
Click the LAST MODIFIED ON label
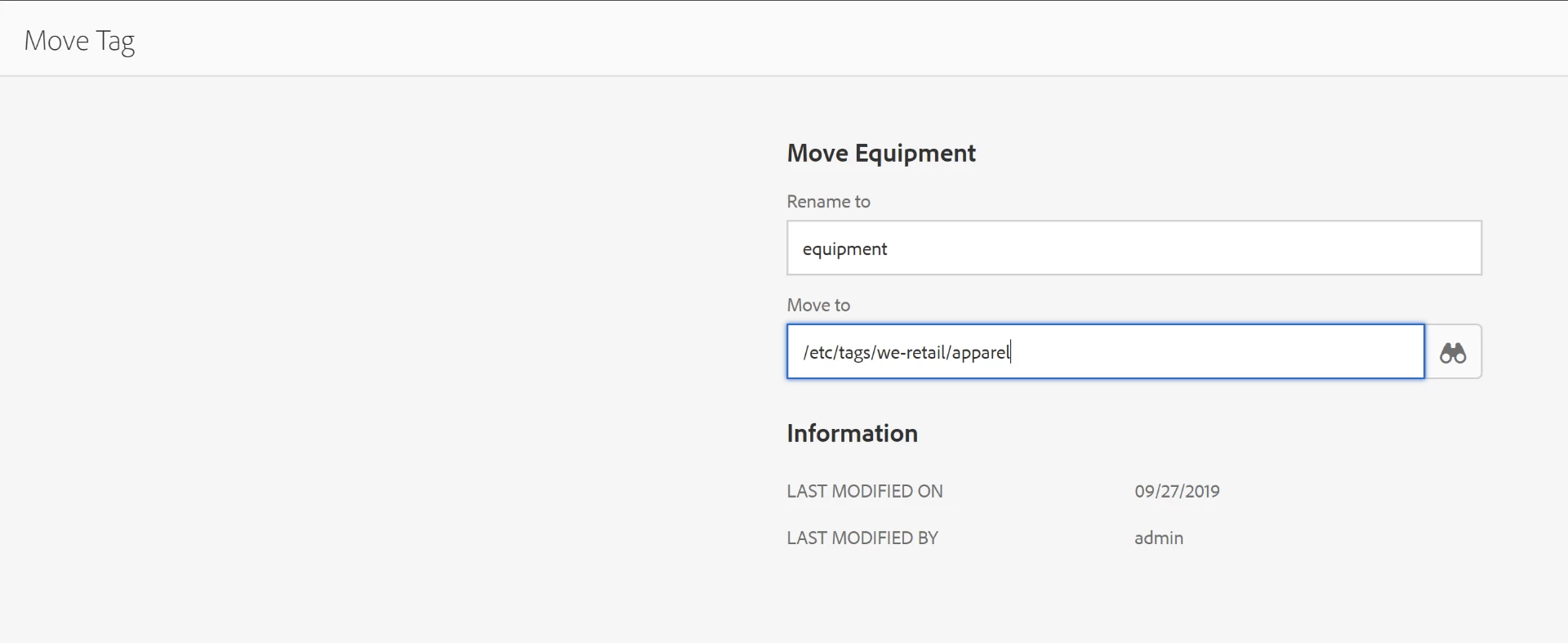tap(864, 491)
